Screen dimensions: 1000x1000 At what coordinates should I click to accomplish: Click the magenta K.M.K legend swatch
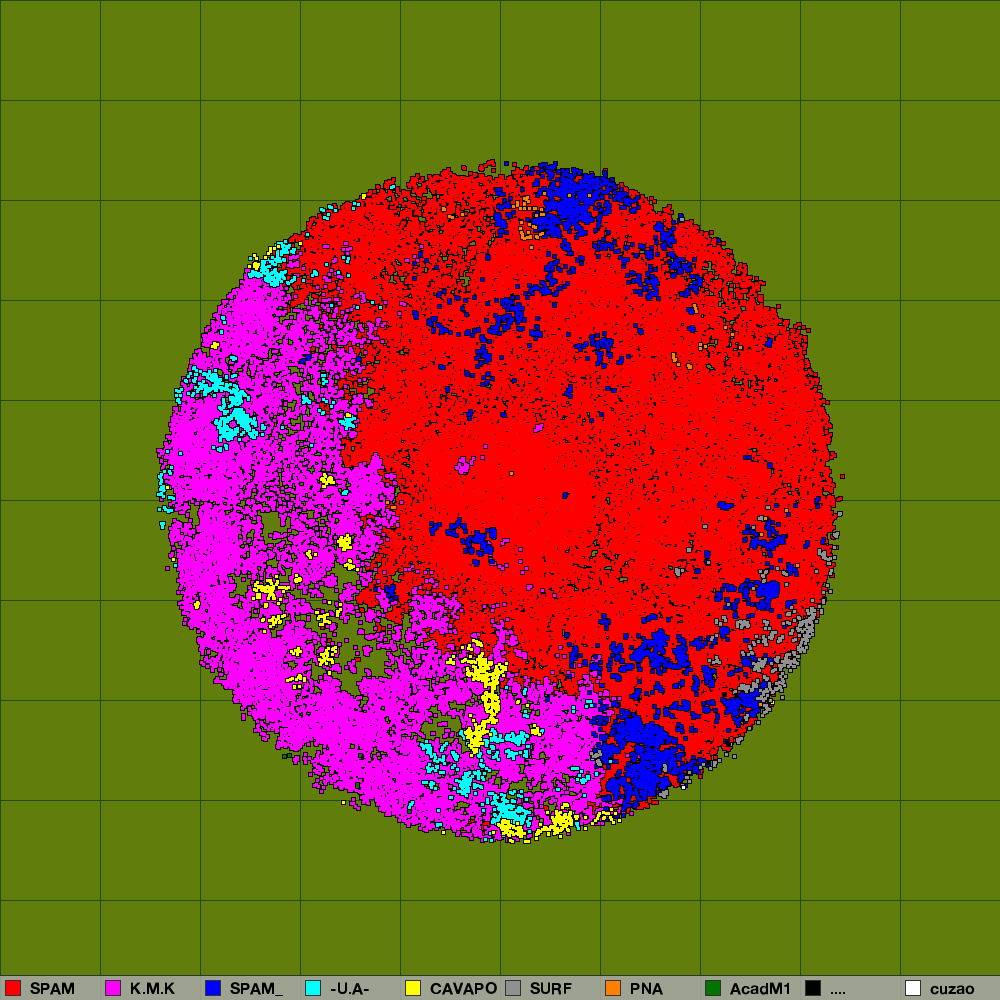[x=114, y=988]
